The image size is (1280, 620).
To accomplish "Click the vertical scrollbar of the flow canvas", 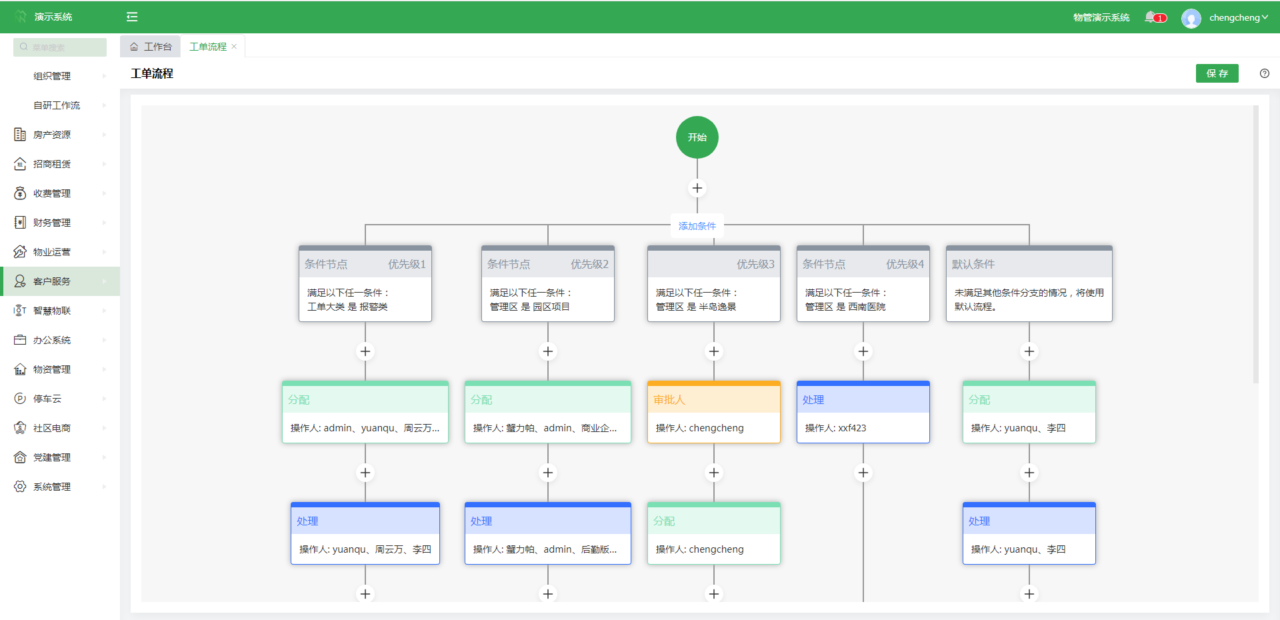I will coord(1256,244).
